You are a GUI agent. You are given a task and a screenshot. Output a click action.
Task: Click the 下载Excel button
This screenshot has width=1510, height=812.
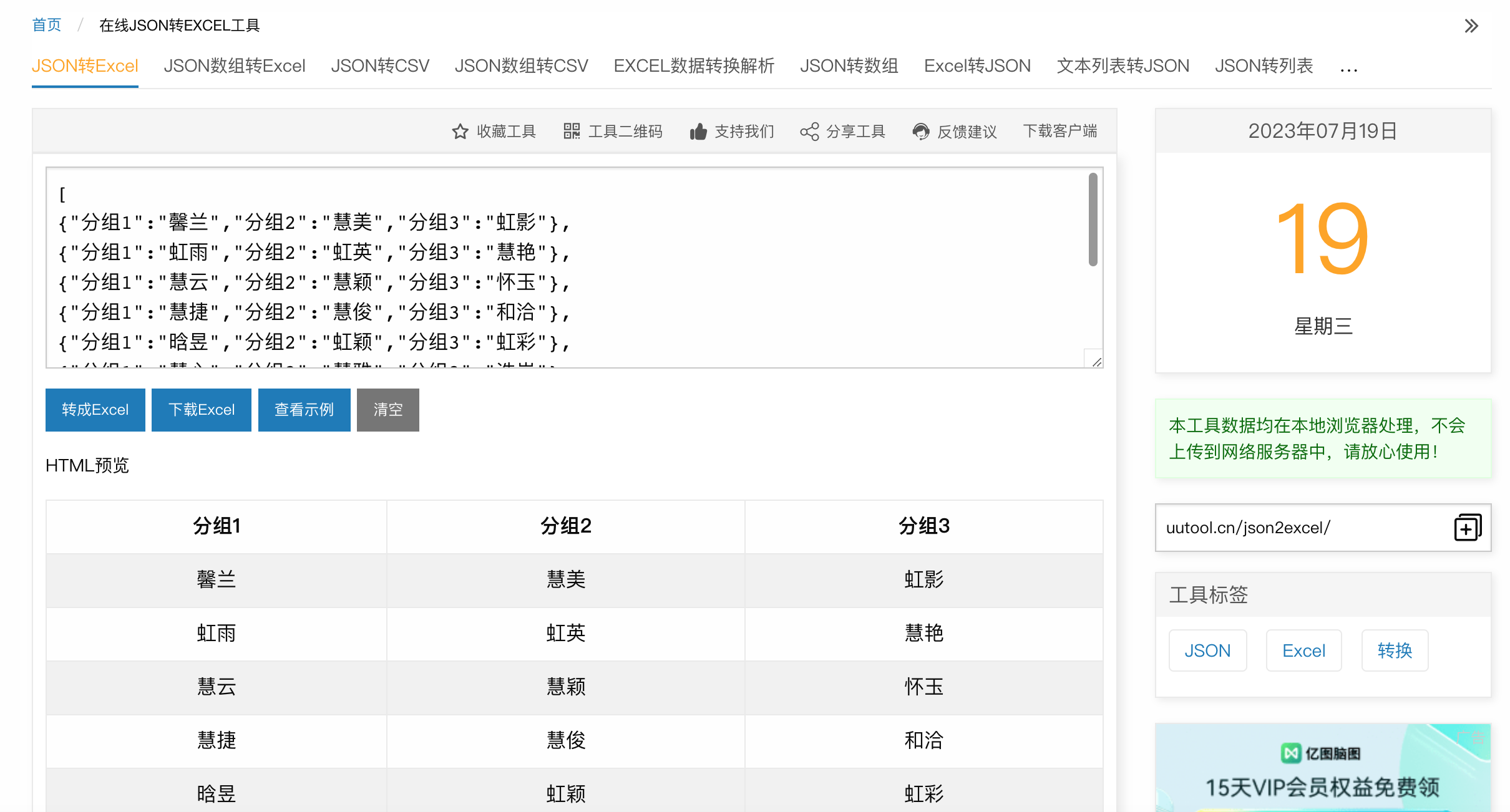202,410
